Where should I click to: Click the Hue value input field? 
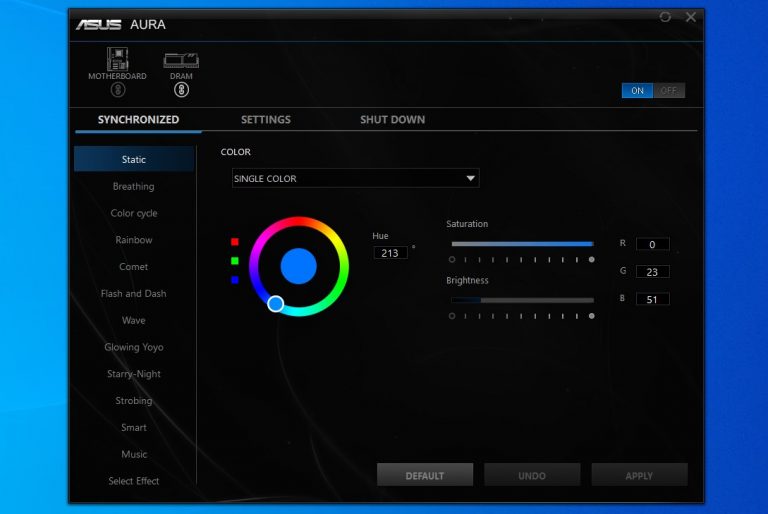[x=390, y=253]
